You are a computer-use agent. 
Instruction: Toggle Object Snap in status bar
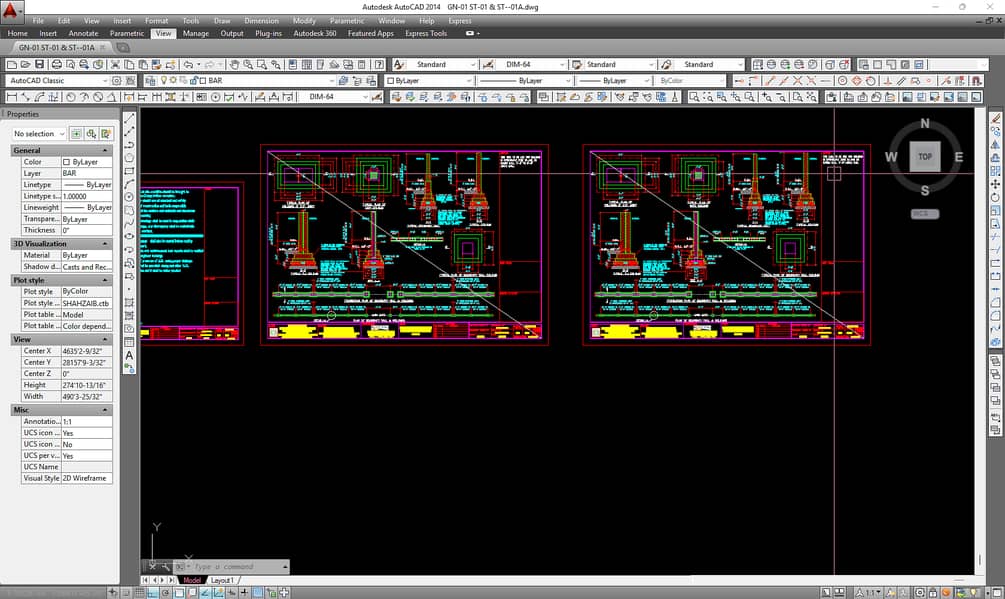click(179, 593)
